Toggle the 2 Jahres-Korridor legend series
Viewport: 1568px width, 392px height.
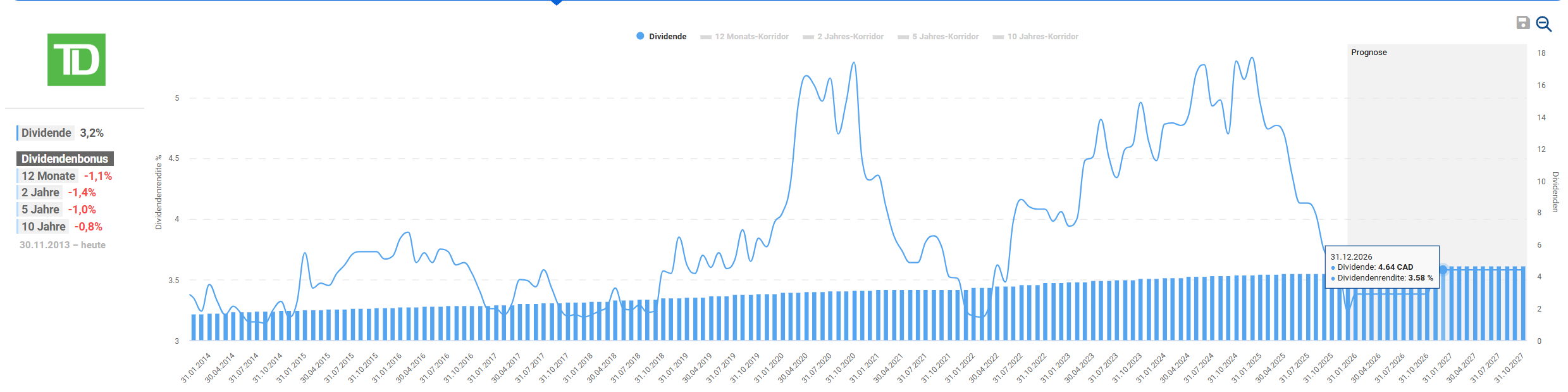pyautogui.click(x=843, y=37)
